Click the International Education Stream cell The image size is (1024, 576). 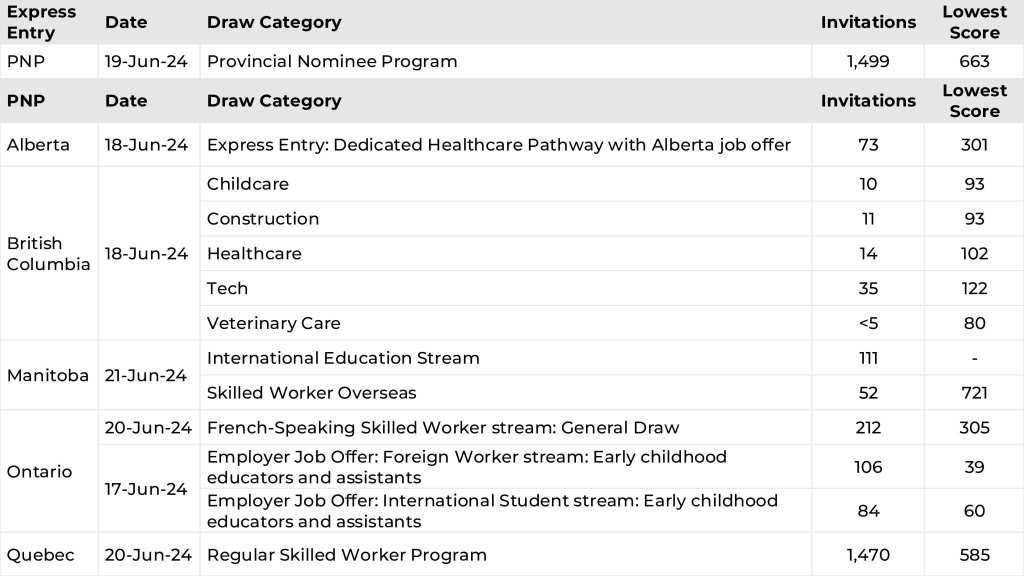click(343, 358)
